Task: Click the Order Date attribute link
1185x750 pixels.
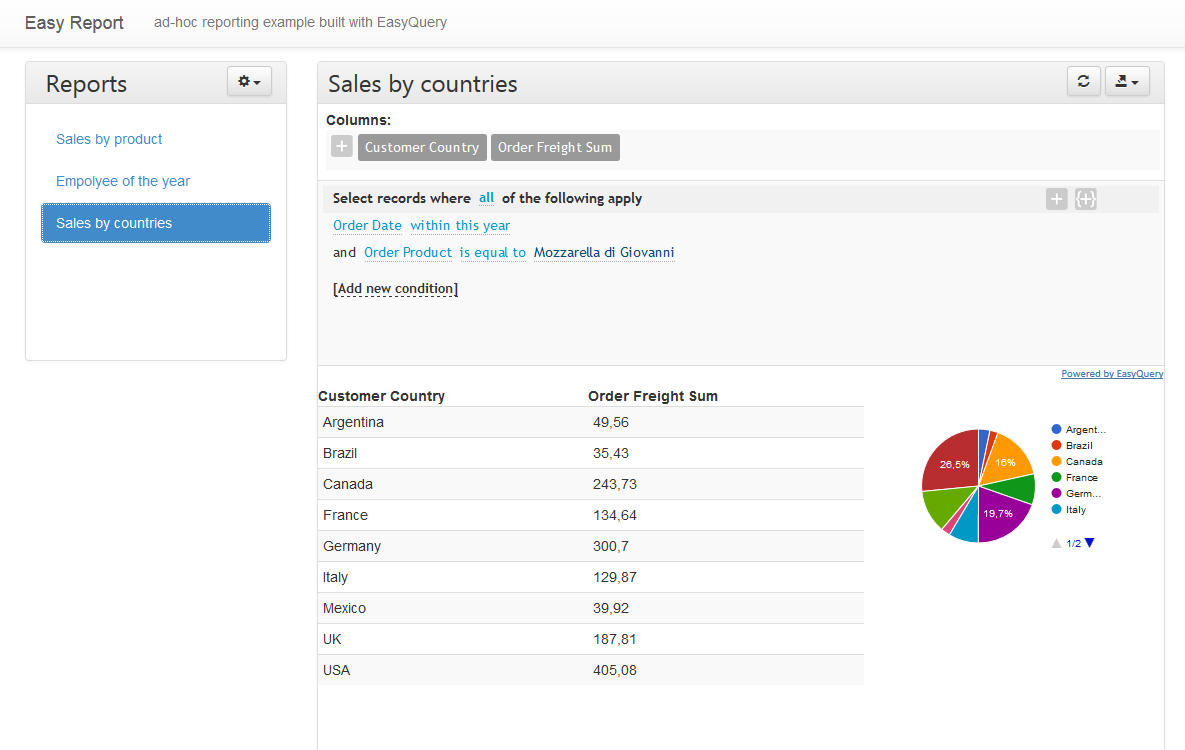Action: tap(367, 225)
